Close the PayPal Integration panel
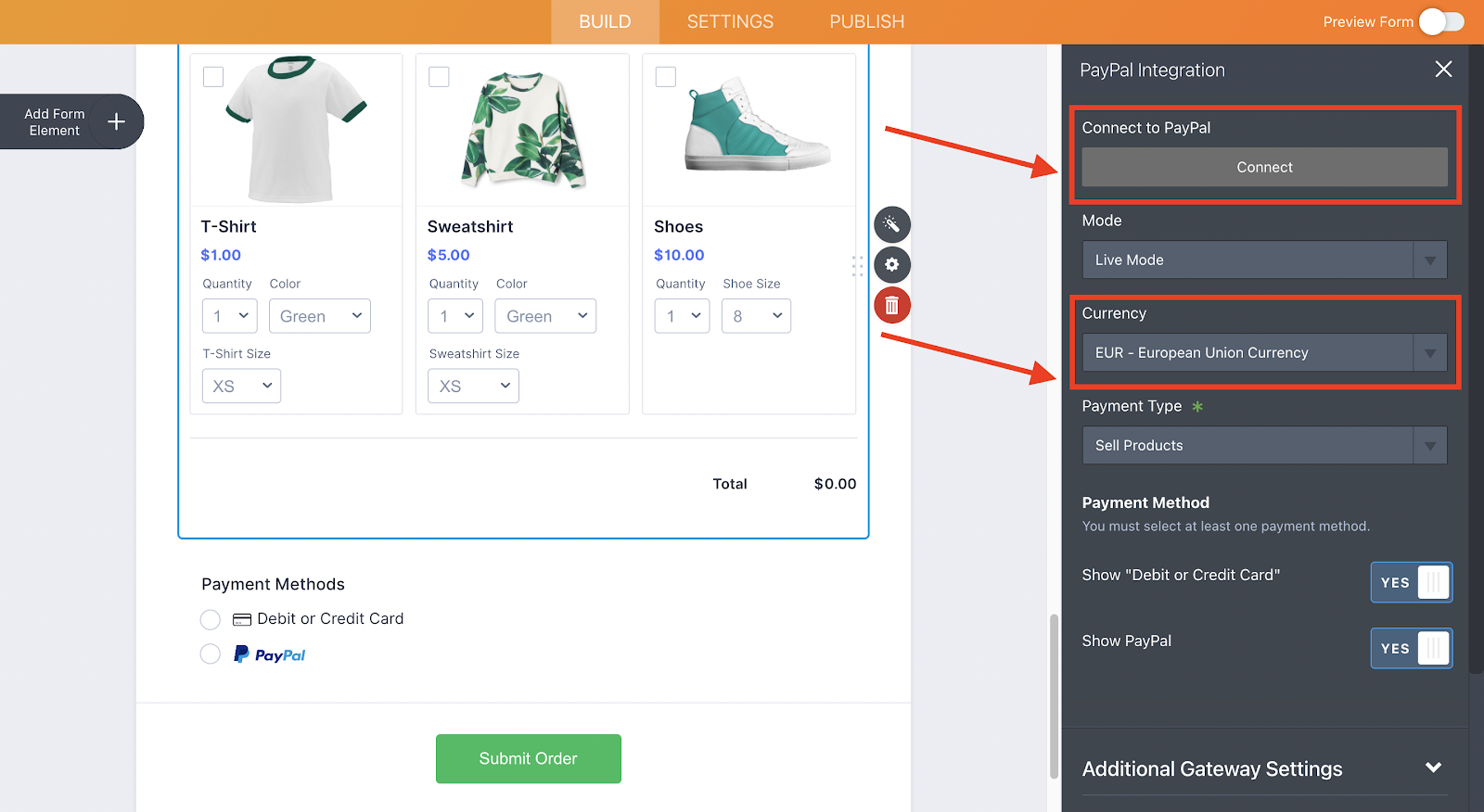Image resolution: width=1484 pixels, height=812 pixels. [x=1443, y=70]
